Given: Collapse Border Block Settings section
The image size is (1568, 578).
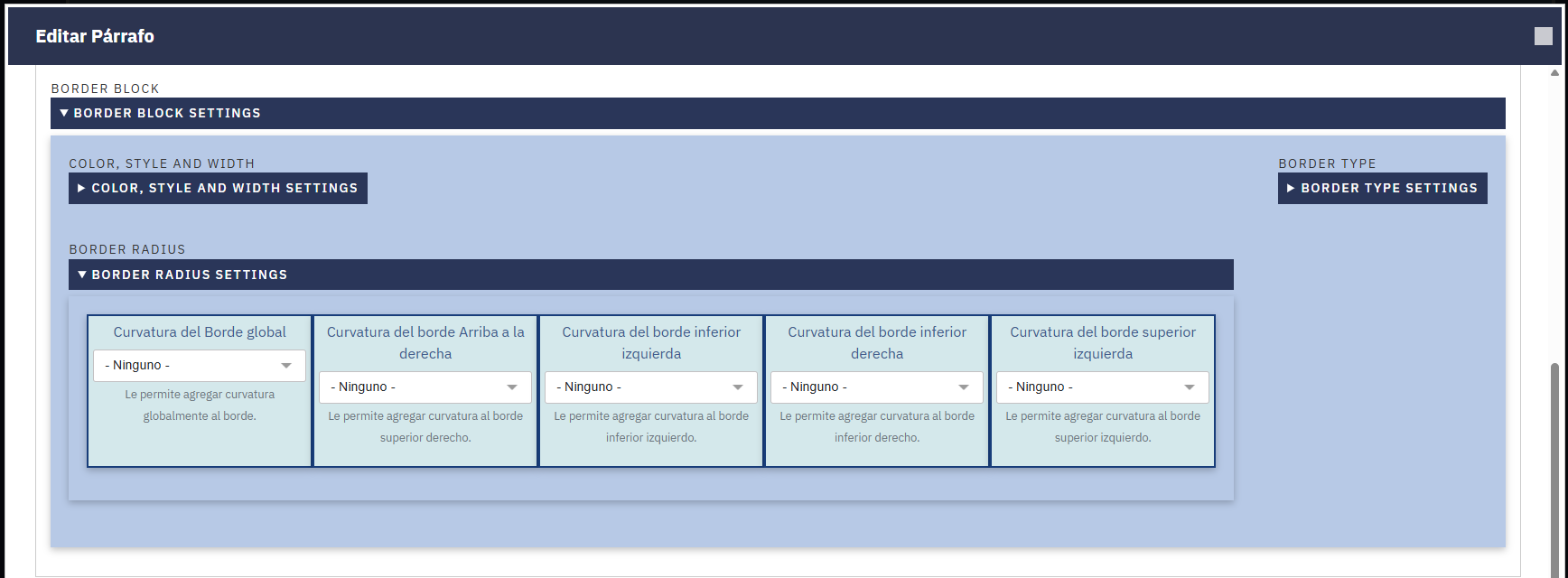Looking at the screenshot, I should pyautogui.click(x=778, y=113).
